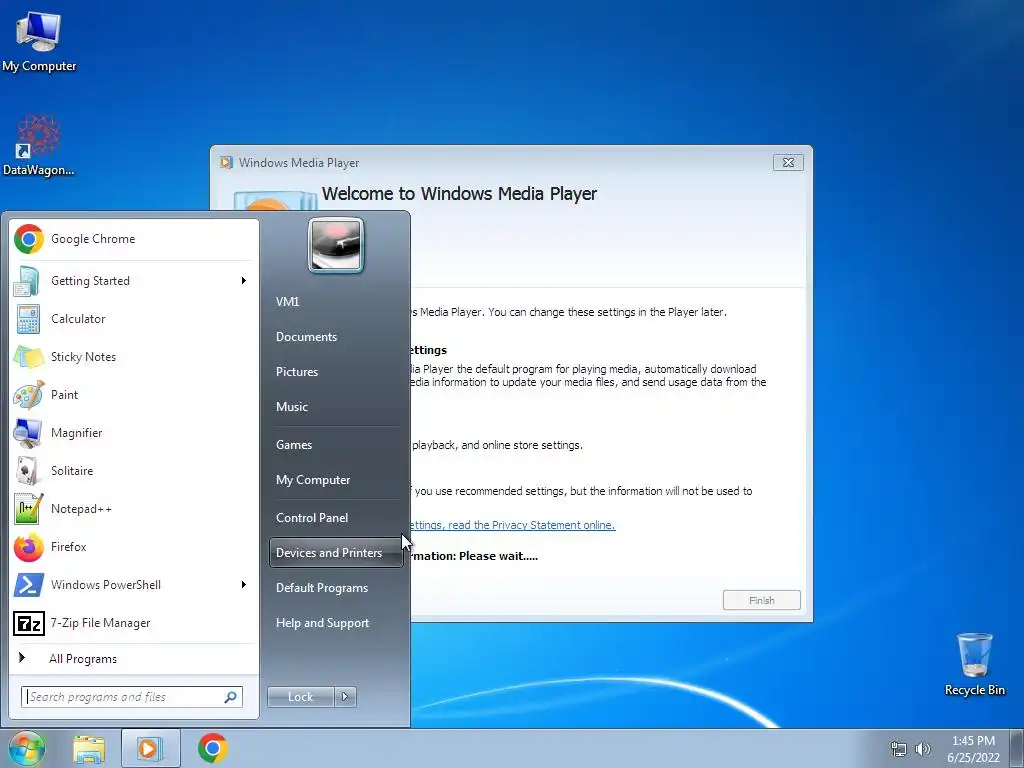This screenshot has height=768, width=1024.
Task: Open shutdown options arrow next to Lock
Action: point(345,697)
